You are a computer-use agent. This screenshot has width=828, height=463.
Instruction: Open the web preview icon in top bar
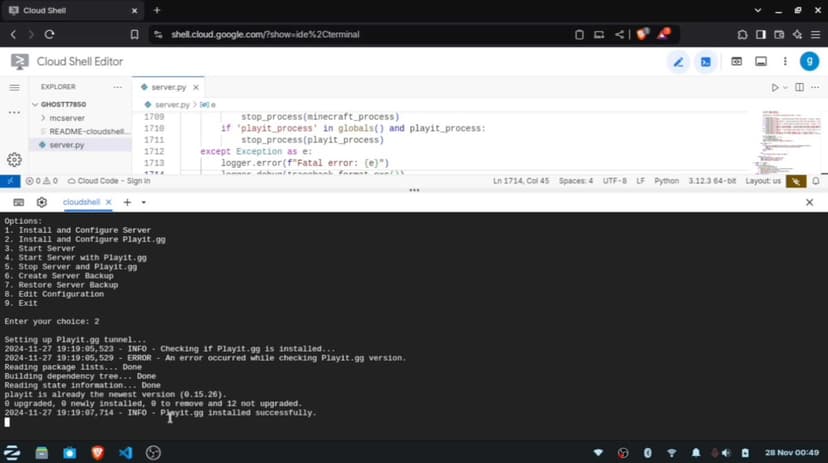point(736,62)
